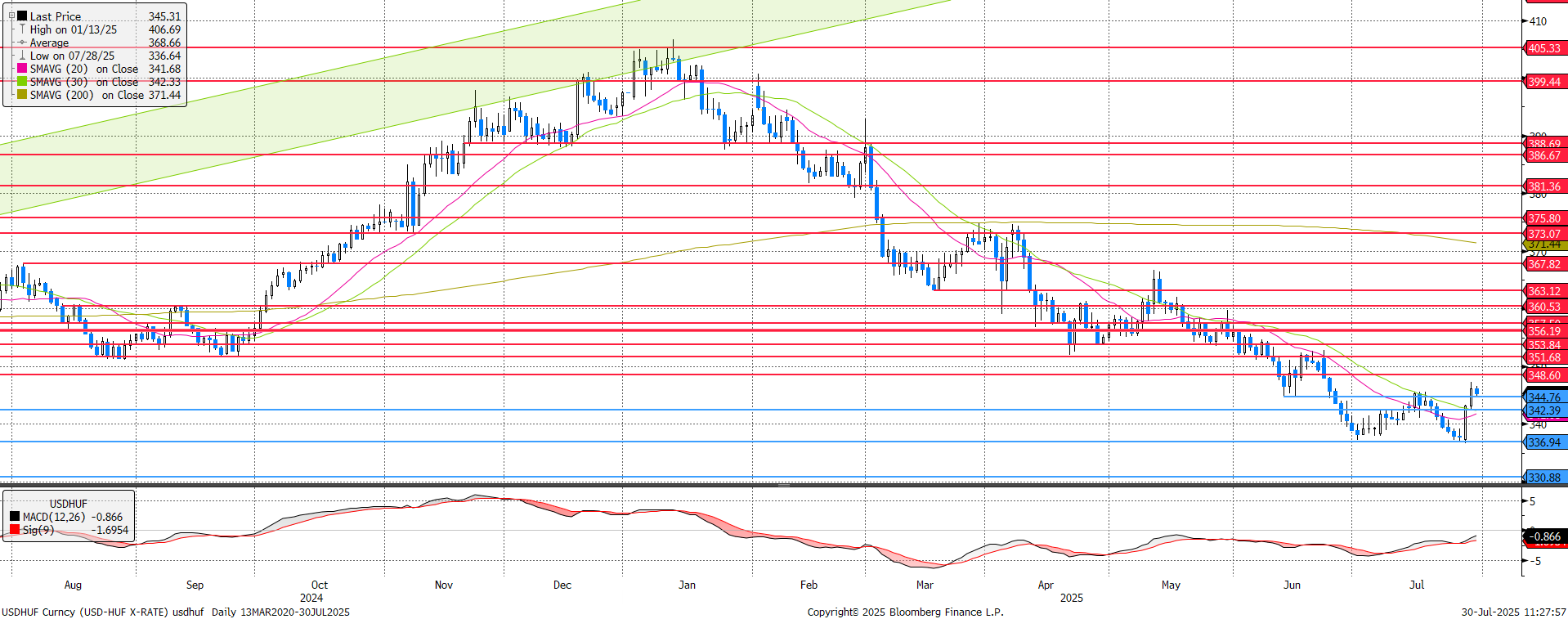The height and width of the screenshot is (619, 1568).
Task: Click the Mar label on time axis
Action: [925, 585]
